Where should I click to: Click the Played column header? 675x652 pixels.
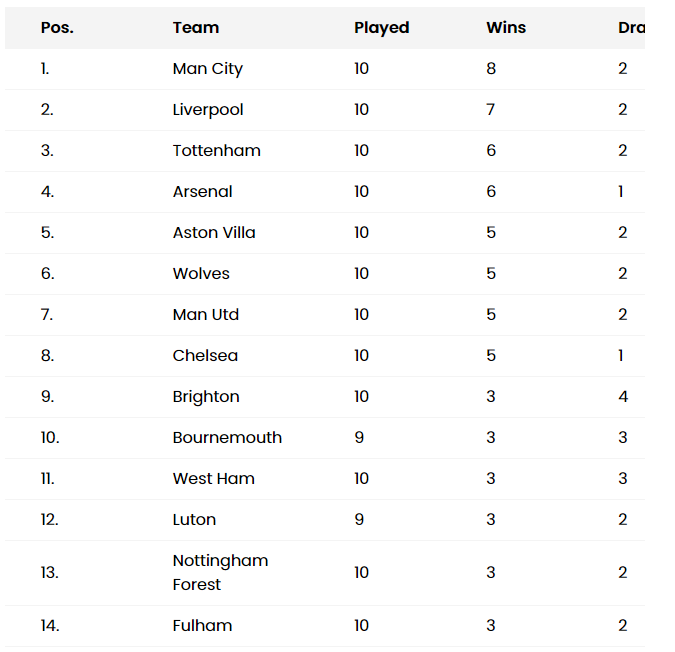pyautogui.click(x=381, y=28)
